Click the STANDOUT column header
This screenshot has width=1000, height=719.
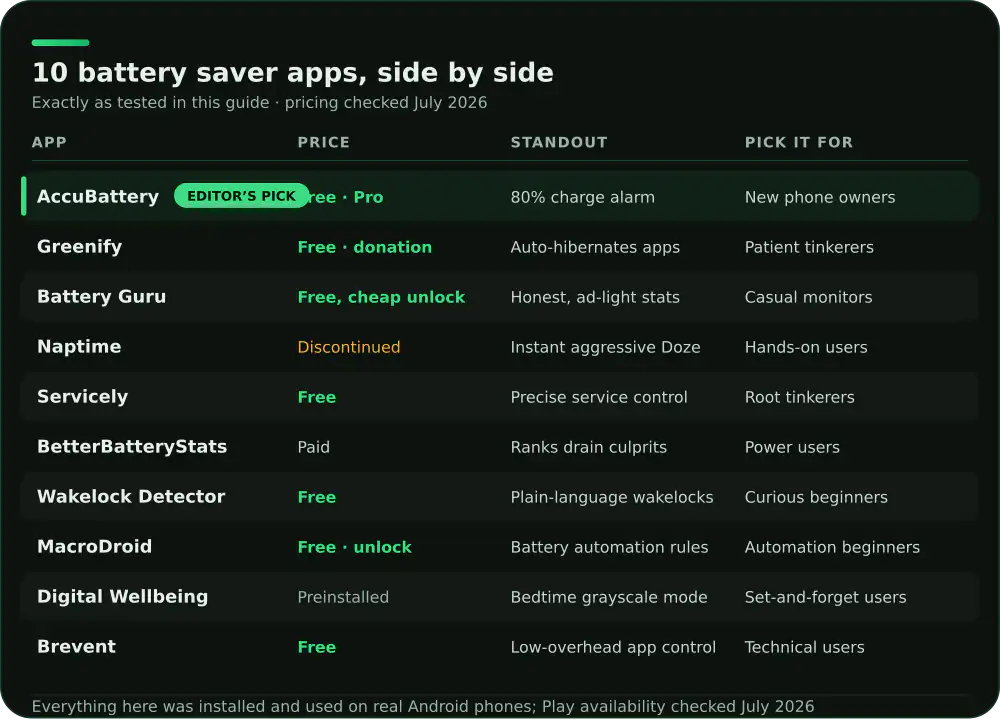(559, 142)
